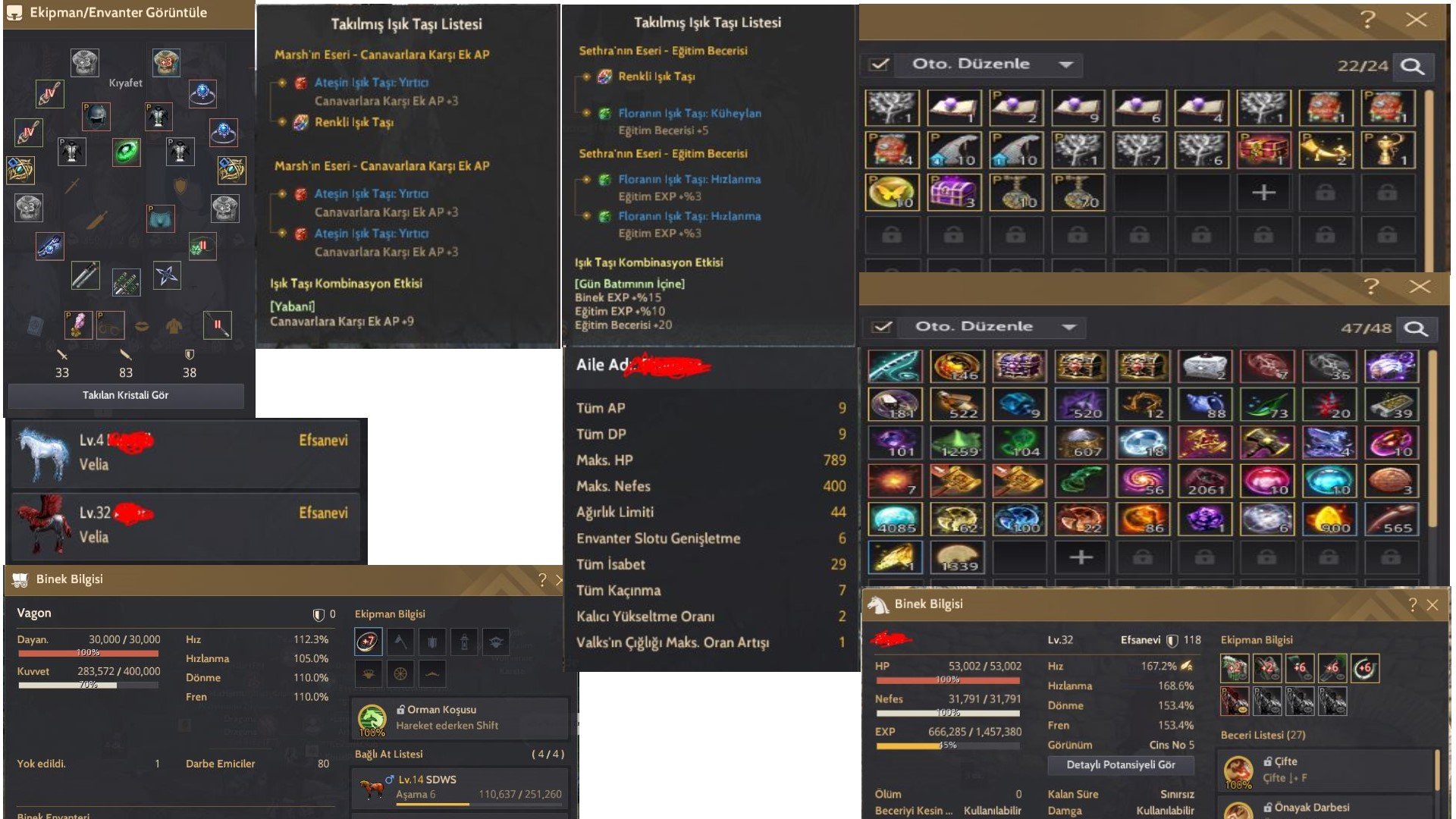1456x819 pixels.
Task: Click the search magnifier in lower inventory
Action: click(1415, 328)
